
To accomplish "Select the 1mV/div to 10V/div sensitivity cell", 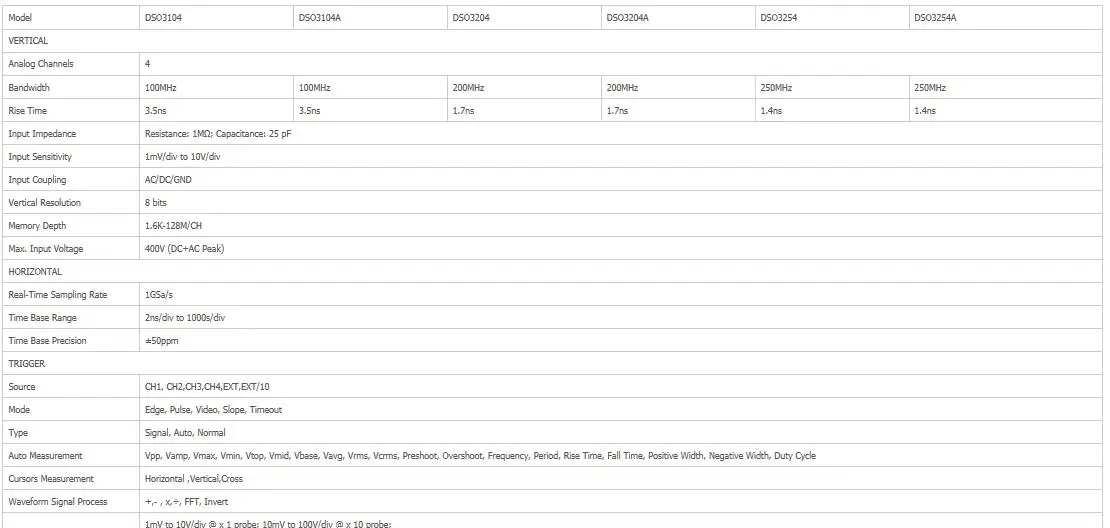I will pos(622,157).
